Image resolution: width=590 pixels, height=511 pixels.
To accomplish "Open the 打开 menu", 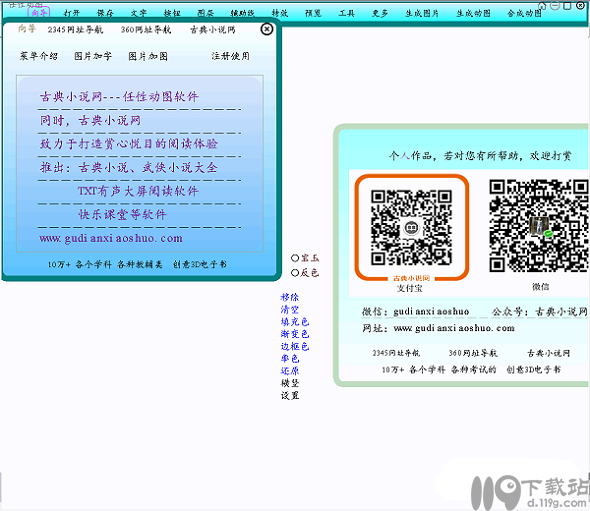I will coord(72,13).
